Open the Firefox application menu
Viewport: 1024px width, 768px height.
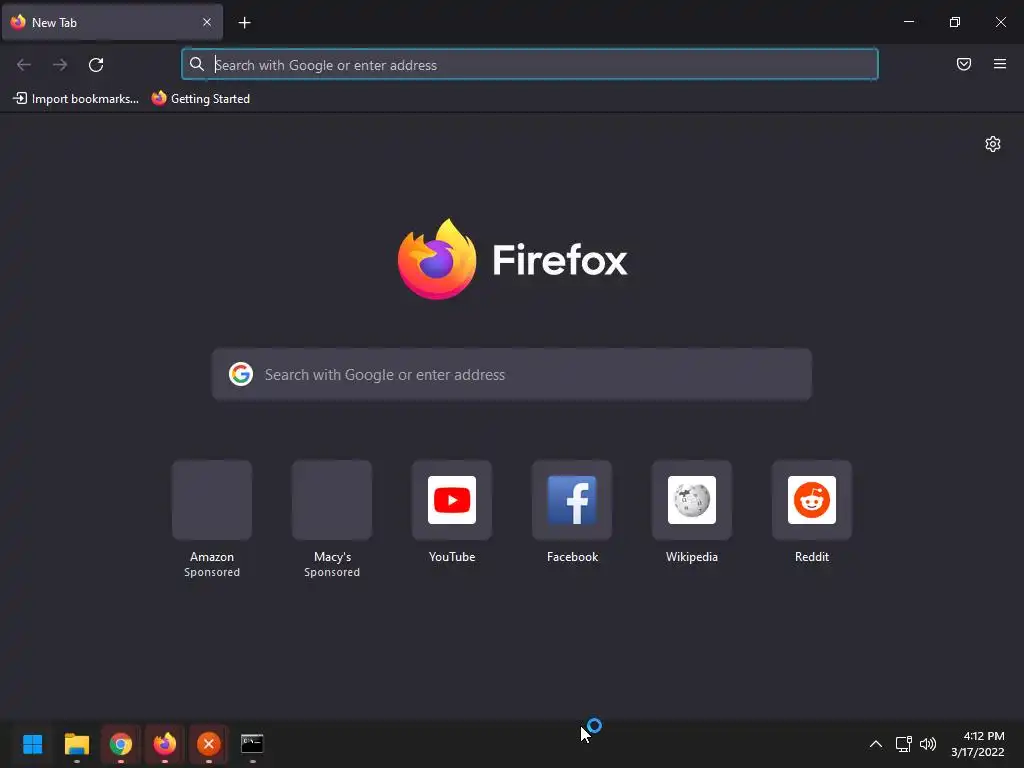[x=1000, y=64]
